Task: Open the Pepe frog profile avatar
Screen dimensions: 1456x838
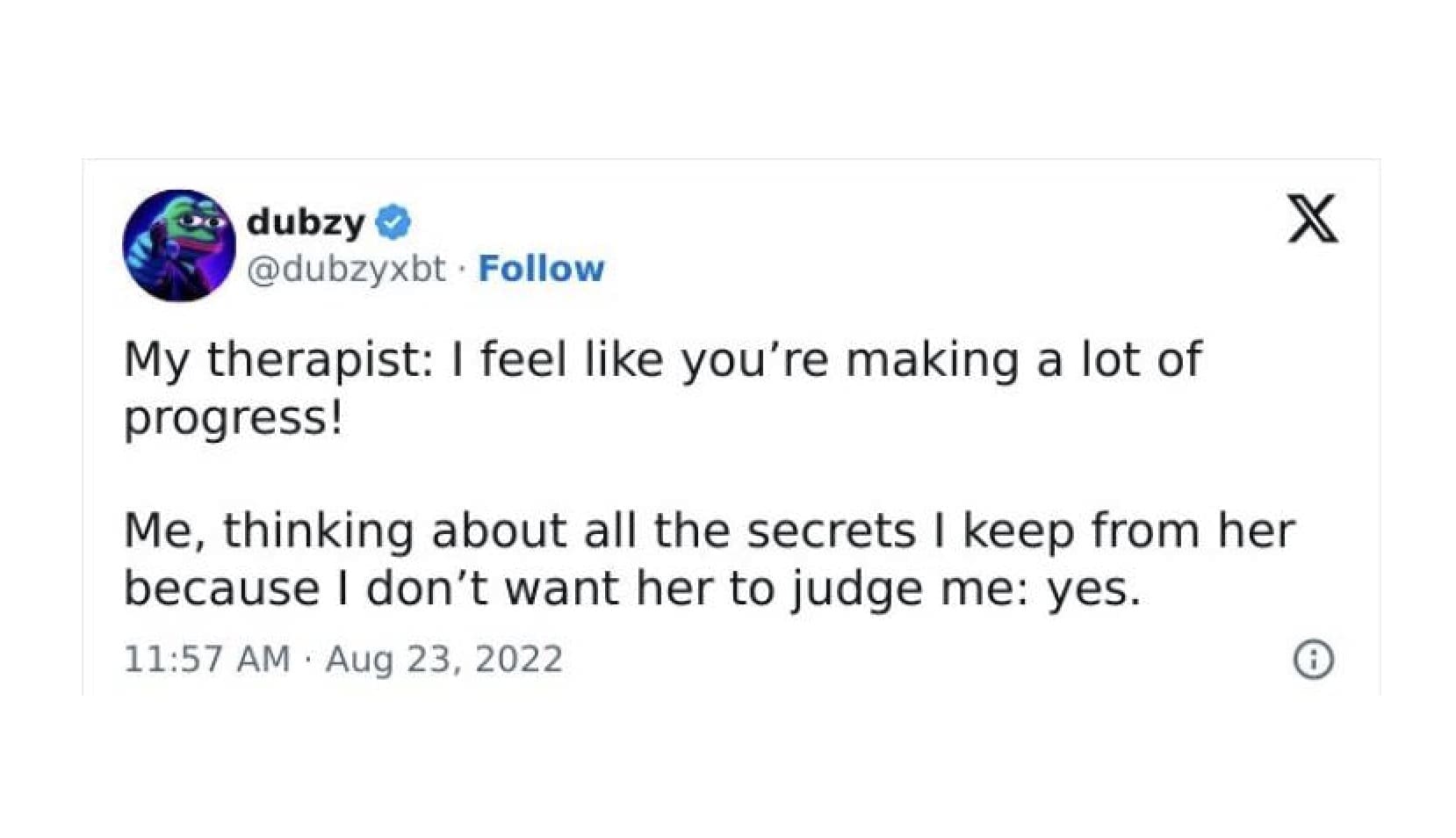Action: pos(179,245)
